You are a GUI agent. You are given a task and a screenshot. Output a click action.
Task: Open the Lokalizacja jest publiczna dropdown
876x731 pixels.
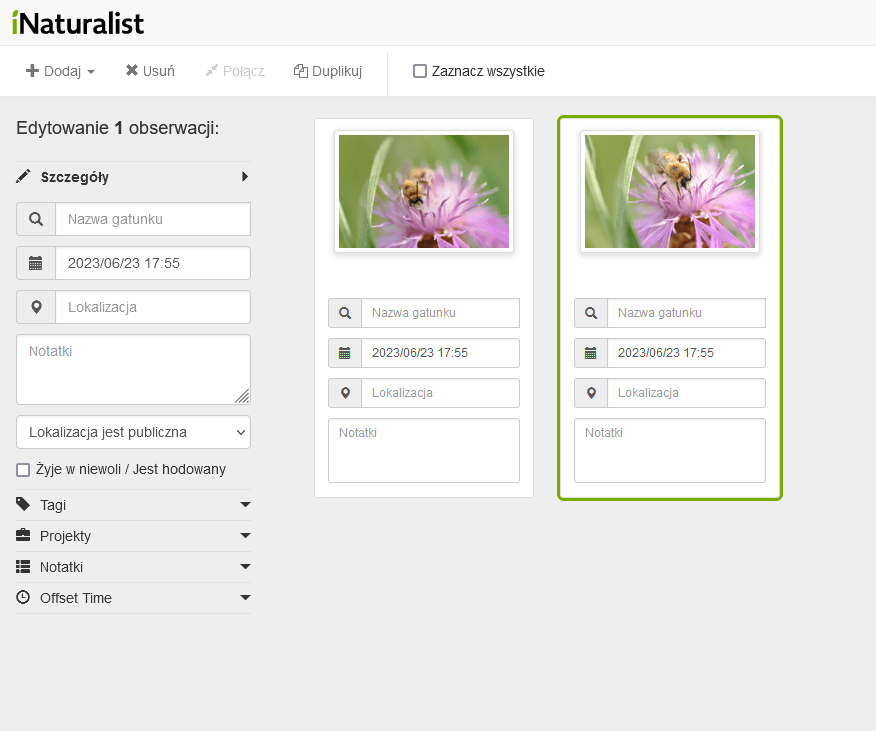click(133, 432)
